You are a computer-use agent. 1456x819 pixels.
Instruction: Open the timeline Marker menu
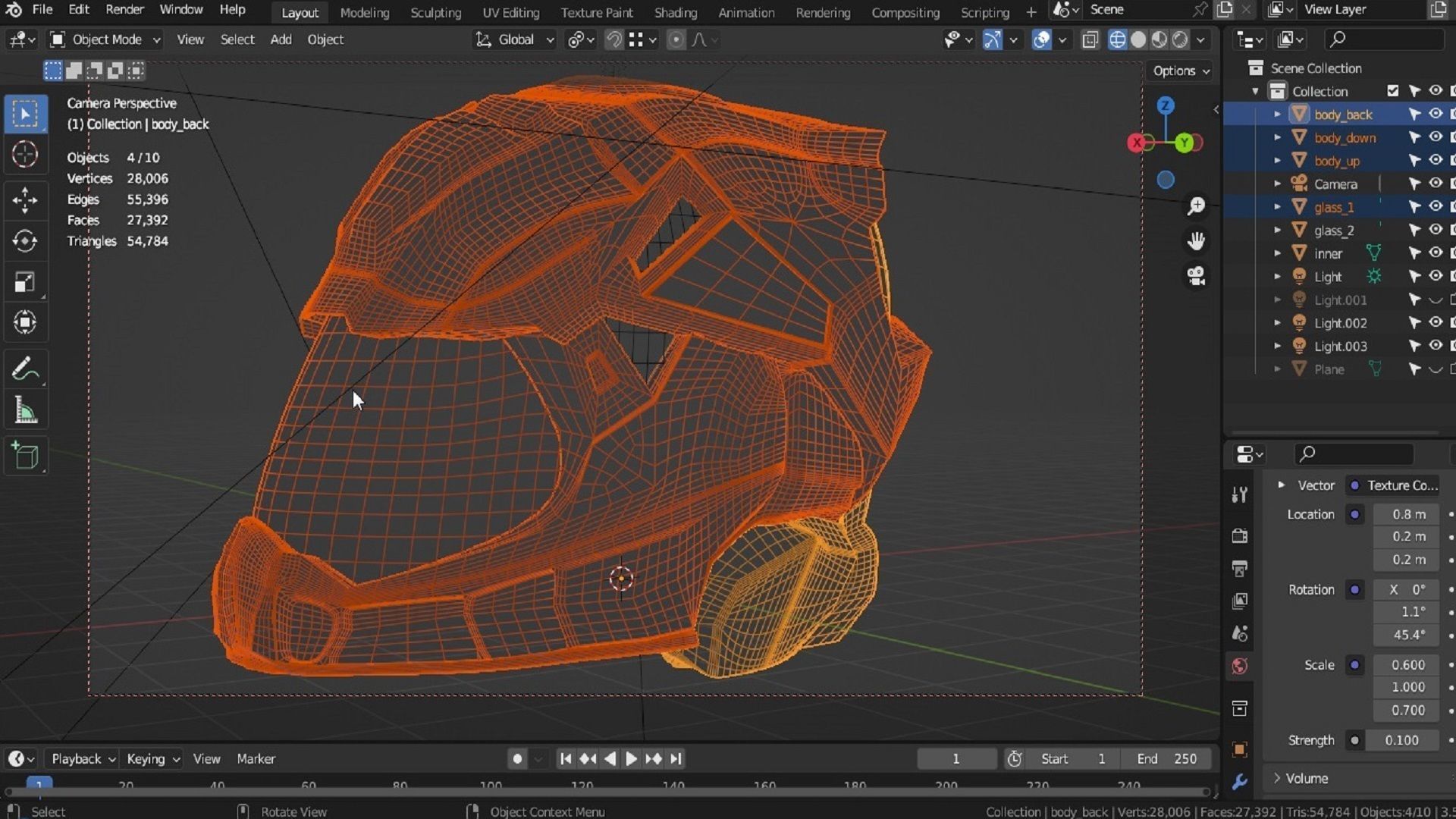(x=256, y=758)
